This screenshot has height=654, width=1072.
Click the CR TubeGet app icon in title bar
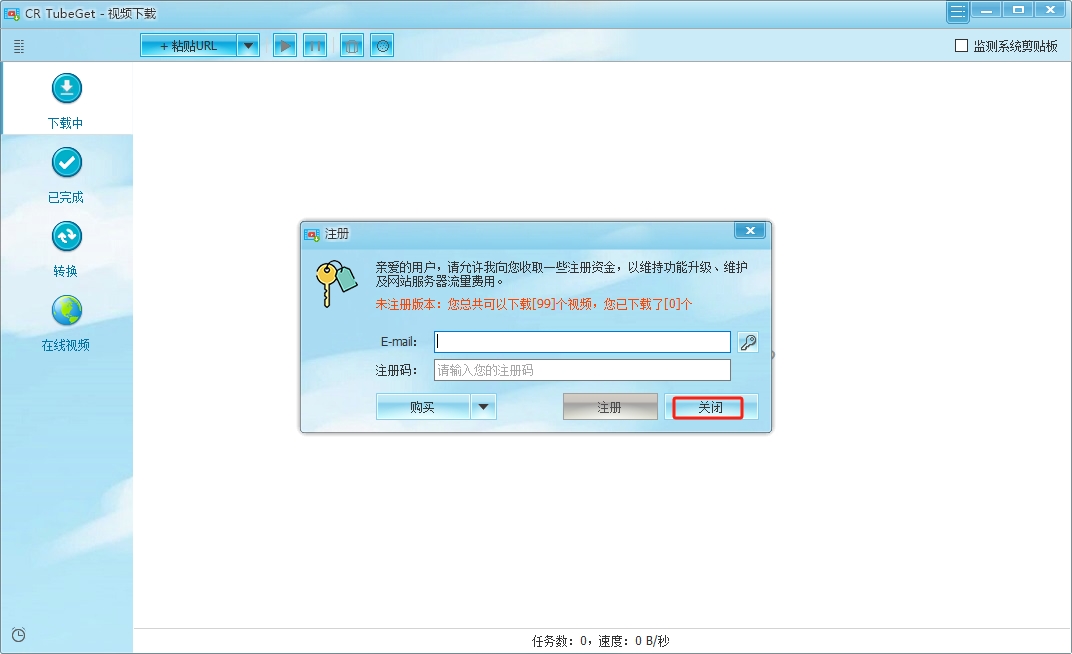pyautogui.click(x=12, y=14)
